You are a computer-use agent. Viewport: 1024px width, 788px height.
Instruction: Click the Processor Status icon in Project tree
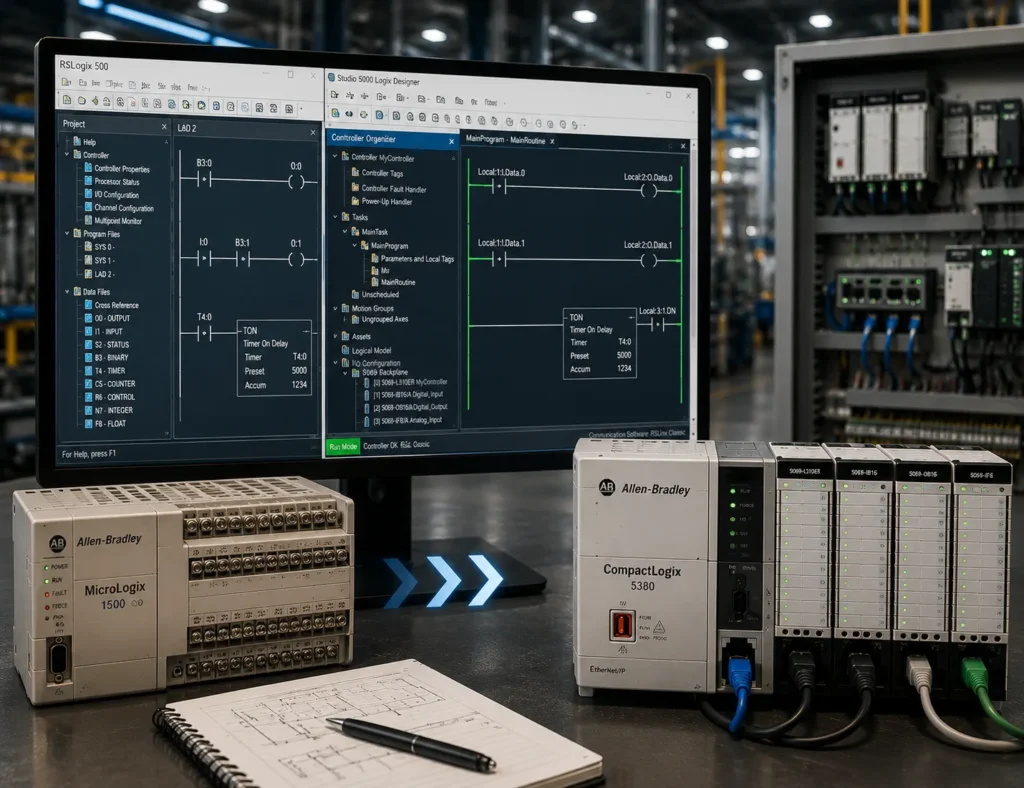pos(88,181)
